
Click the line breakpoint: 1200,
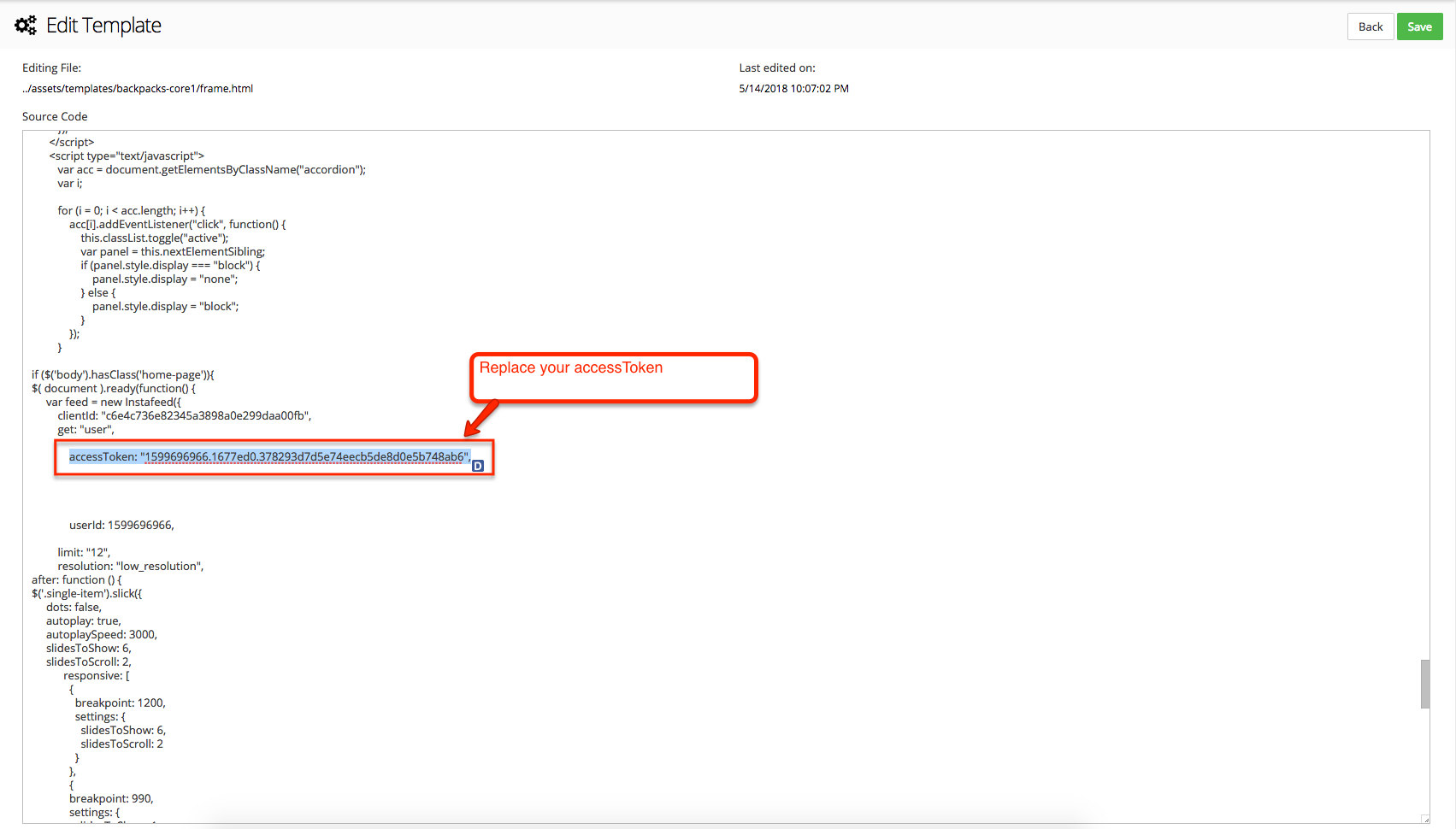[x=121, y=703]
